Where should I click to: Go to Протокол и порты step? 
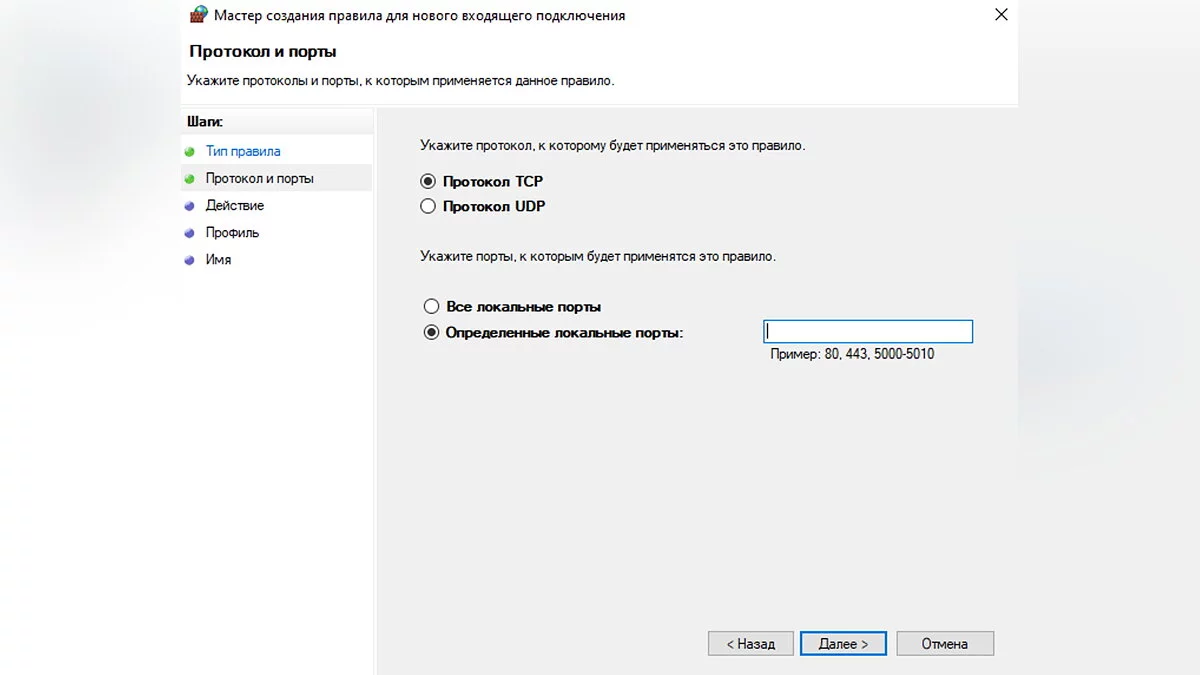pyautogui.click(x=259, y=179)
